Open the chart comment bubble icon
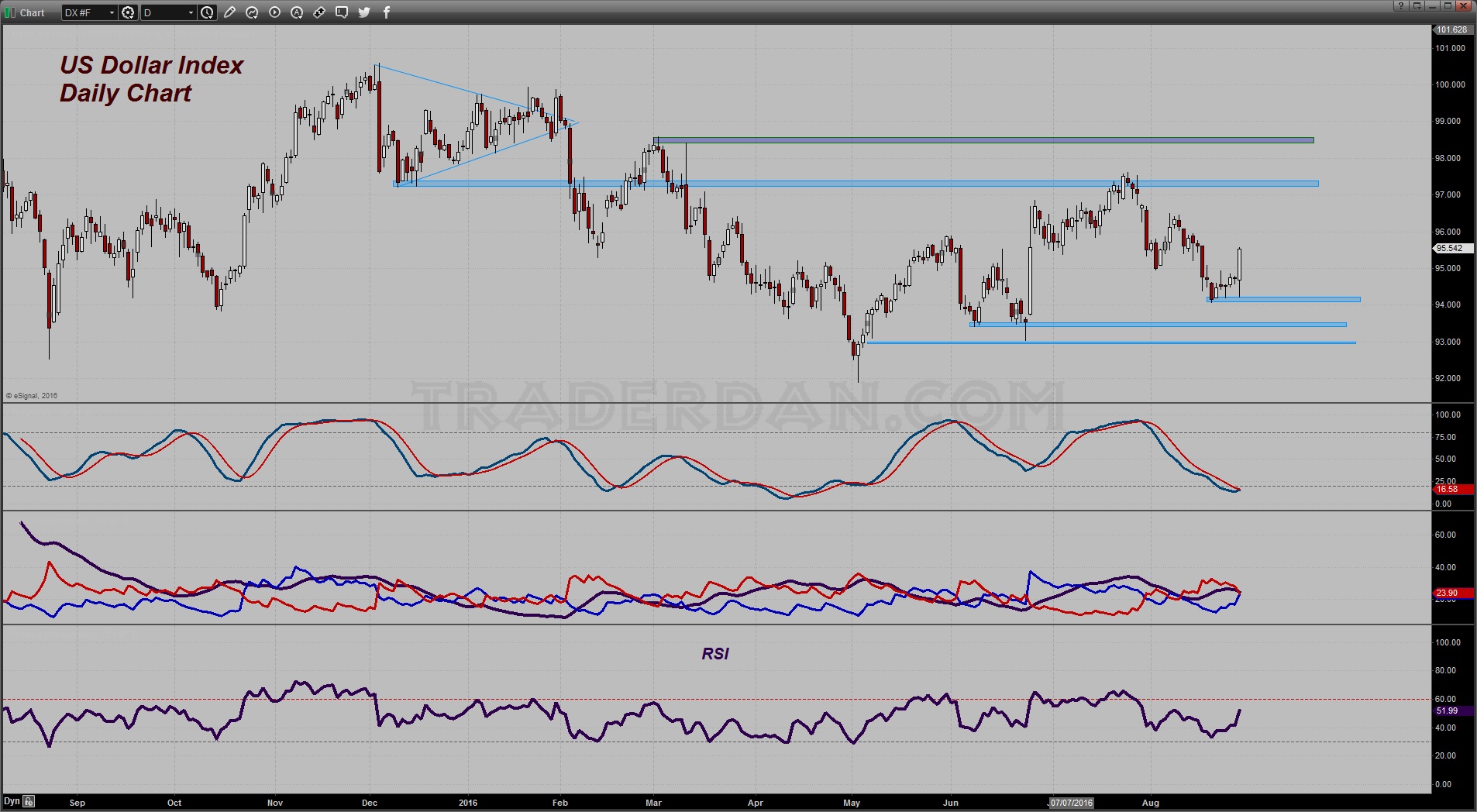Image resolution: width=1477 pixels, height=812 pixels. (342, 12)
